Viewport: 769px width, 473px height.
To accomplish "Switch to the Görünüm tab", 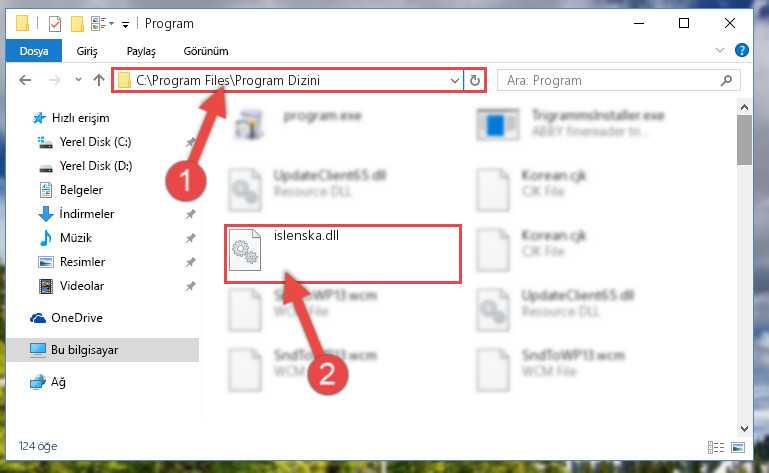I will click(x=206, y=51).
